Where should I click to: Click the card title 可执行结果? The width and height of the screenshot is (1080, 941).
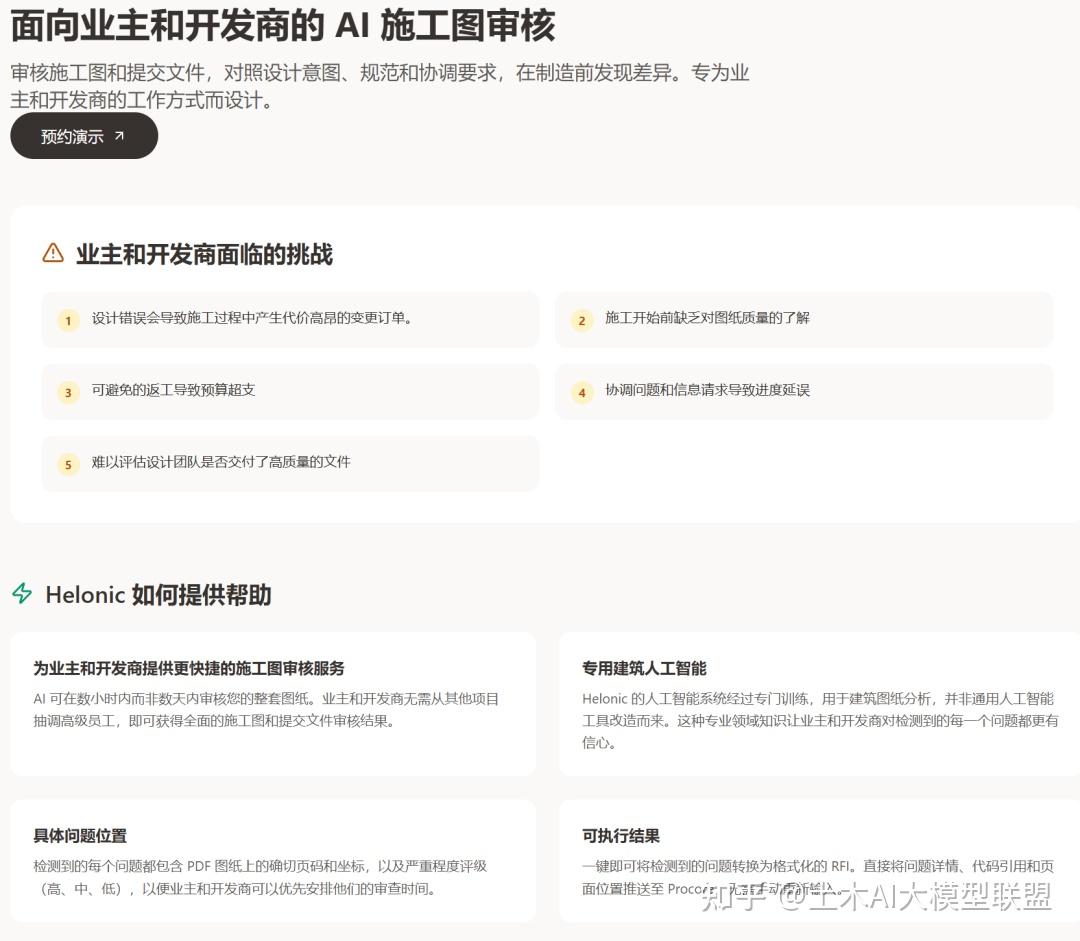[621, 836]
